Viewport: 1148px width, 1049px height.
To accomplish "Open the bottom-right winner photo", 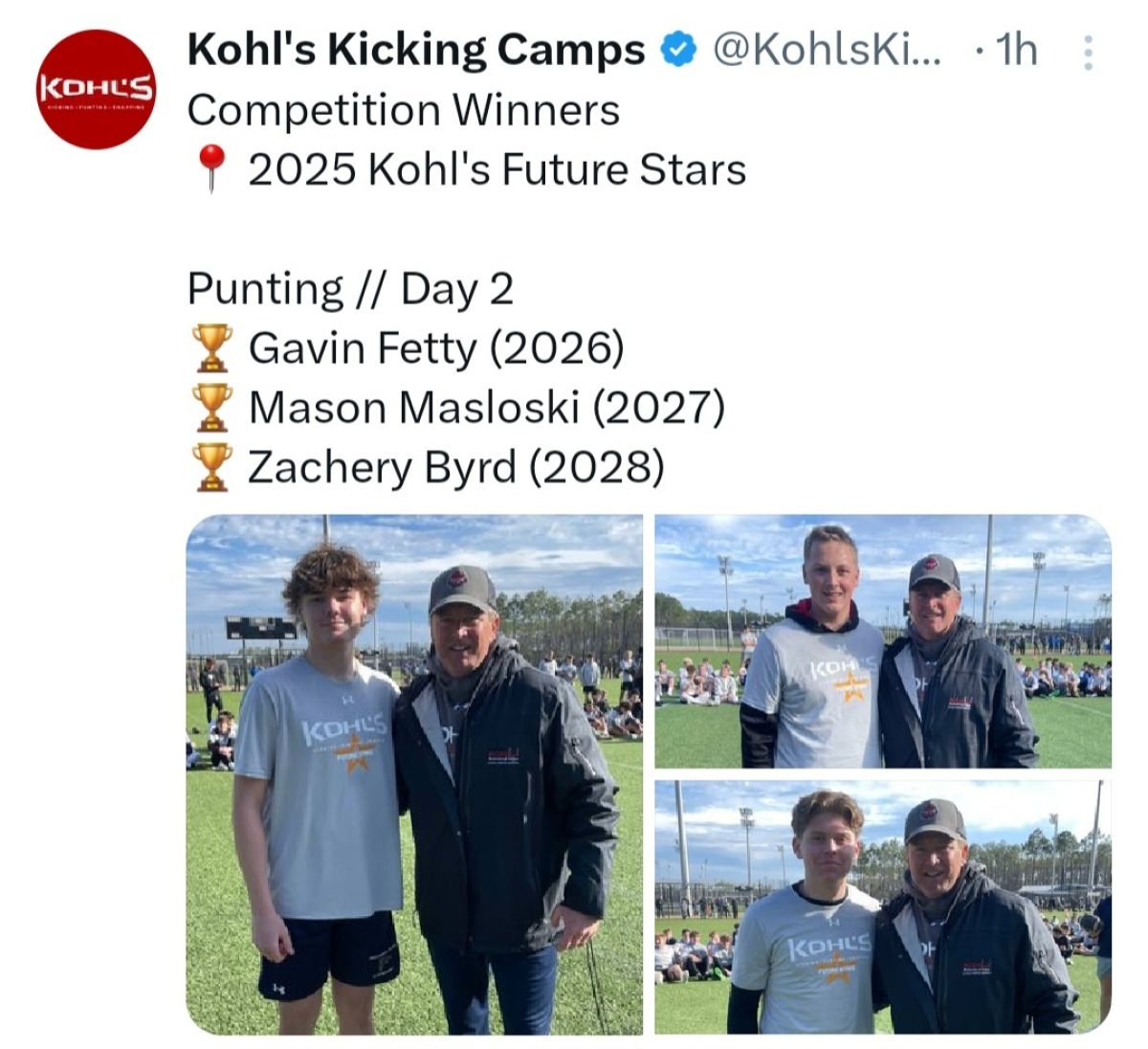I will click(882, 906).
